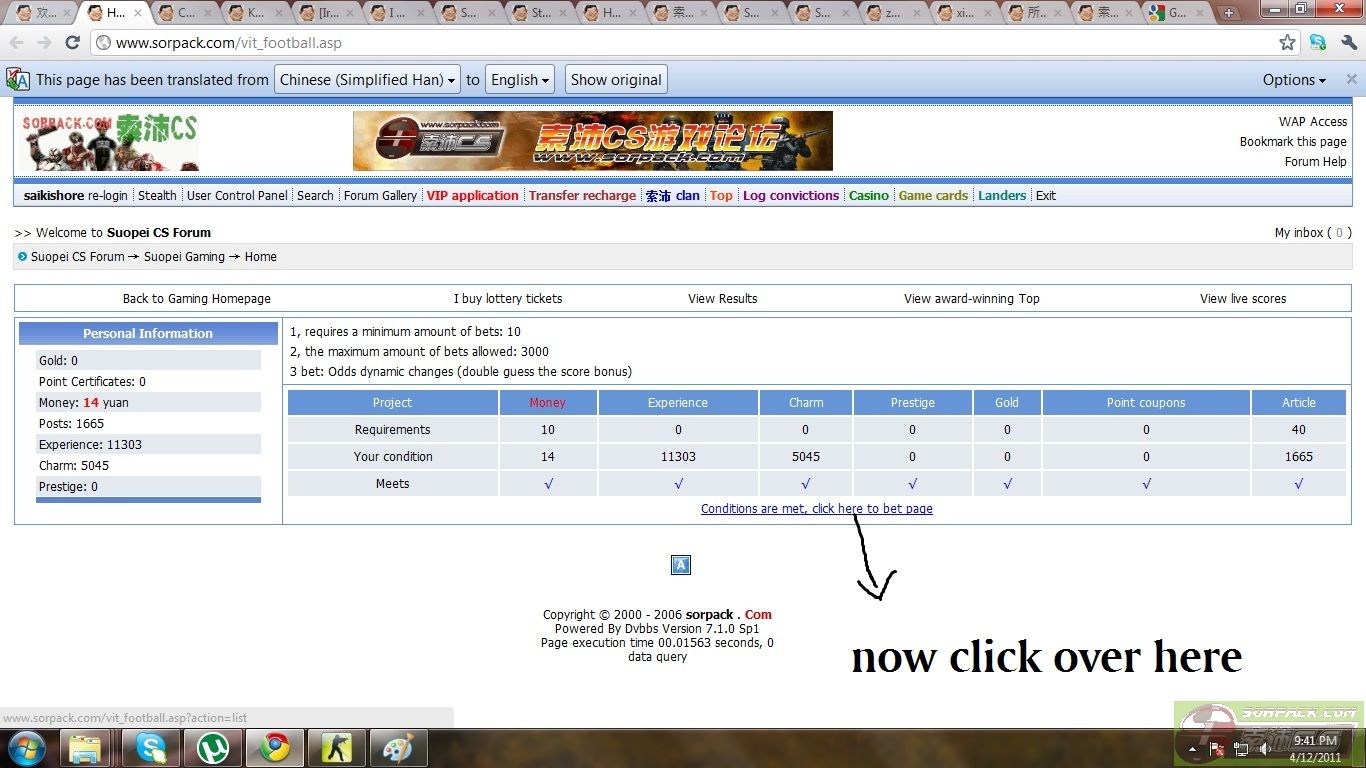Click the blue 'A' icon below the table
Screen dimensions: 1366x768
tap(680, 565)
